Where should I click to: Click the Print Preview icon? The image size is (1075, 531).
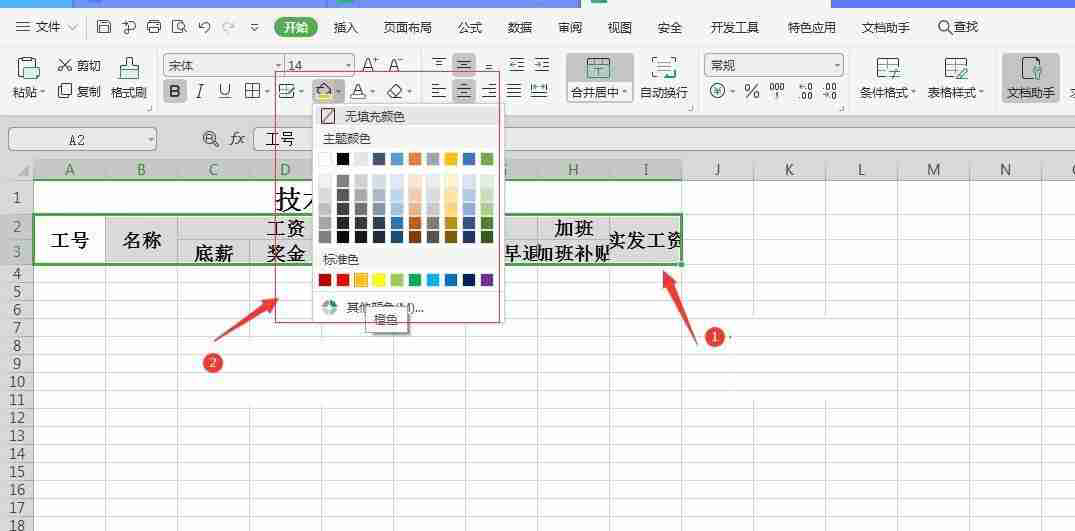(179, 27)
